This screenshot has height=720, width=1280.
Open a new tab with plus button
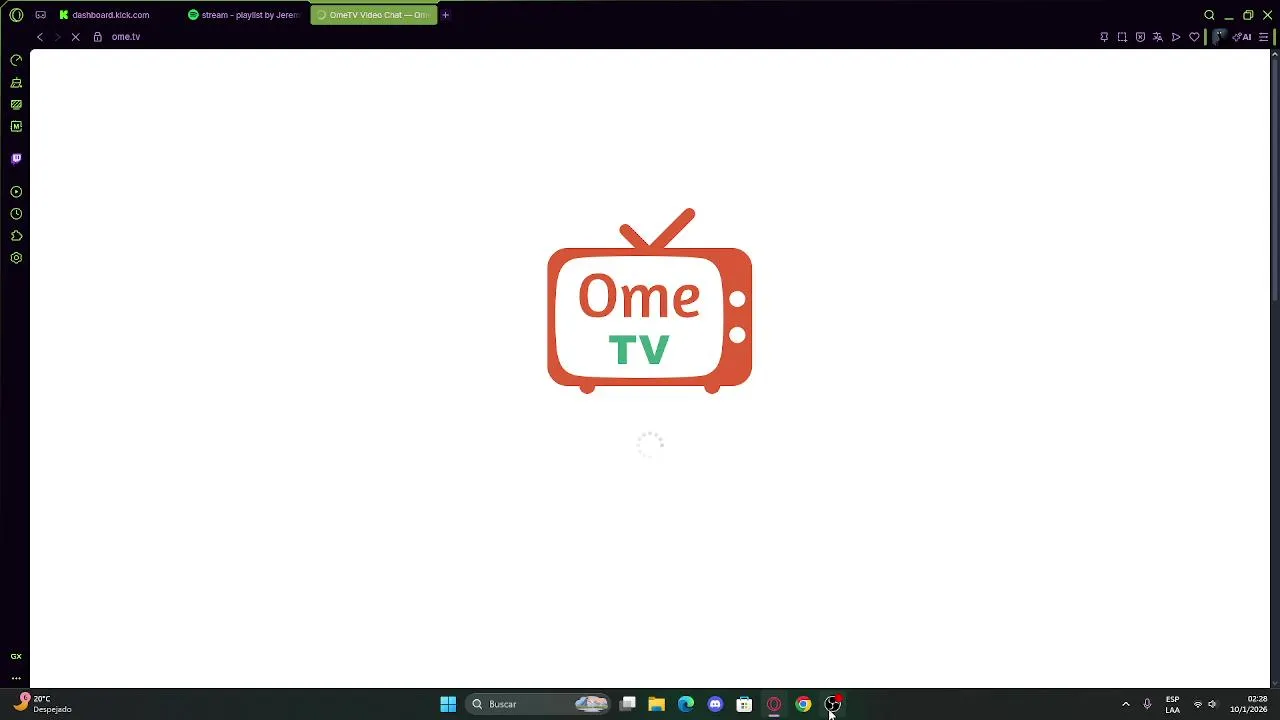click(446, 15)
